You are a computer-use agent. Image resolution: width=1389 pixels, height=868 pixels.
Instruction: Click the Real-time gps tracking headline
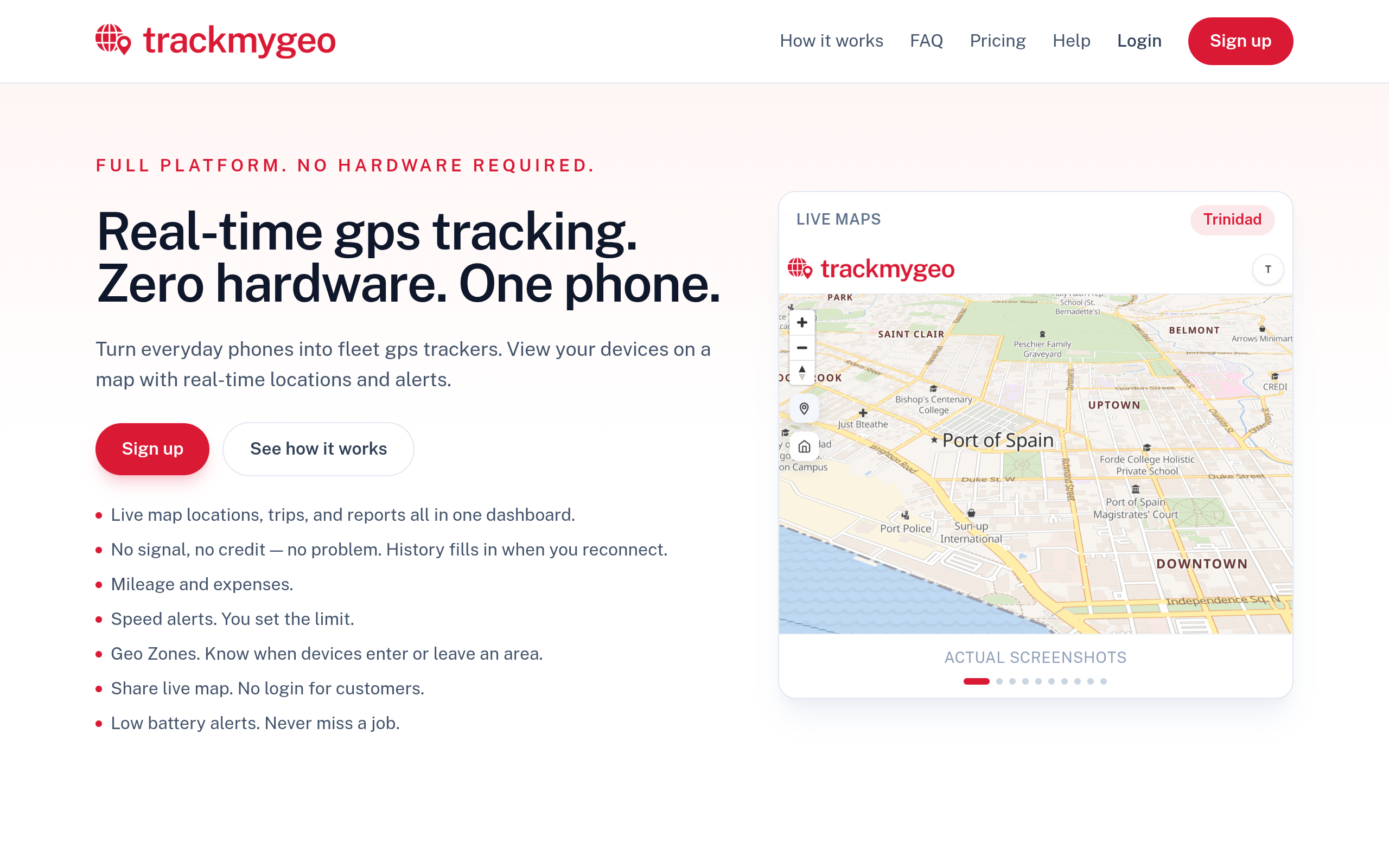click(367, 232)
